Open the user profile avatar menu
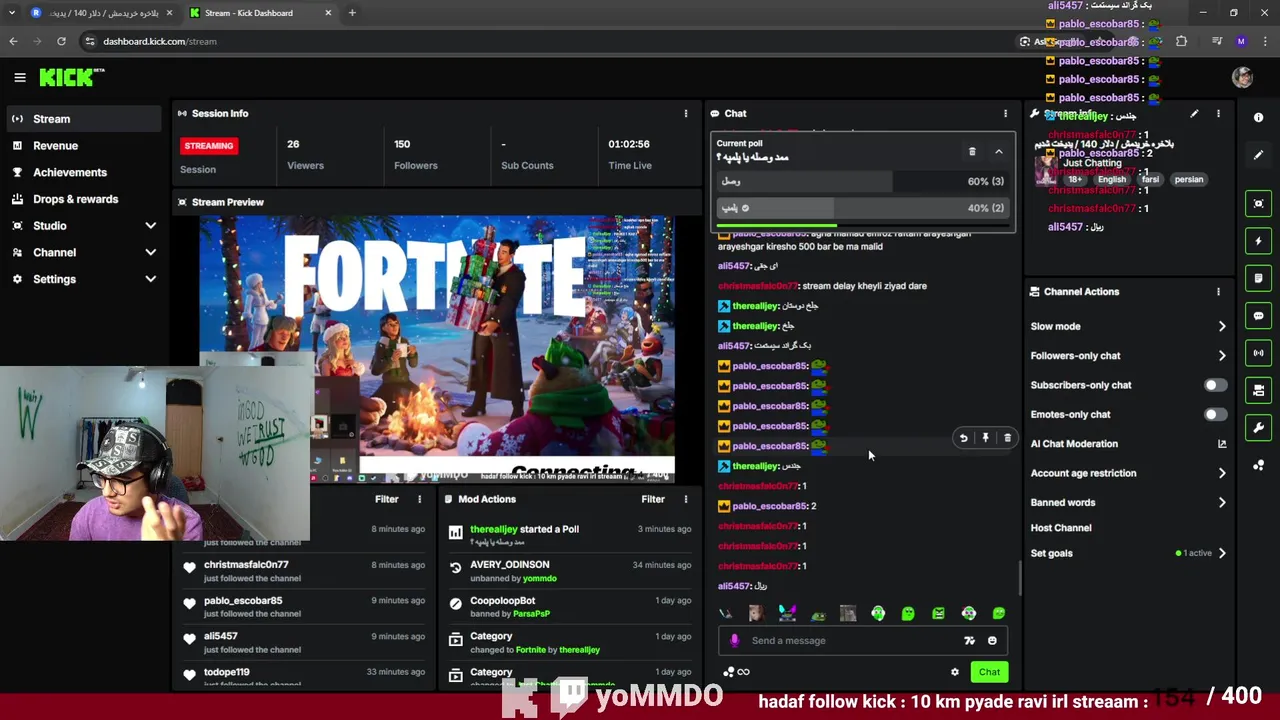This screenshot has width=1280, height=720. (1242, 77)
